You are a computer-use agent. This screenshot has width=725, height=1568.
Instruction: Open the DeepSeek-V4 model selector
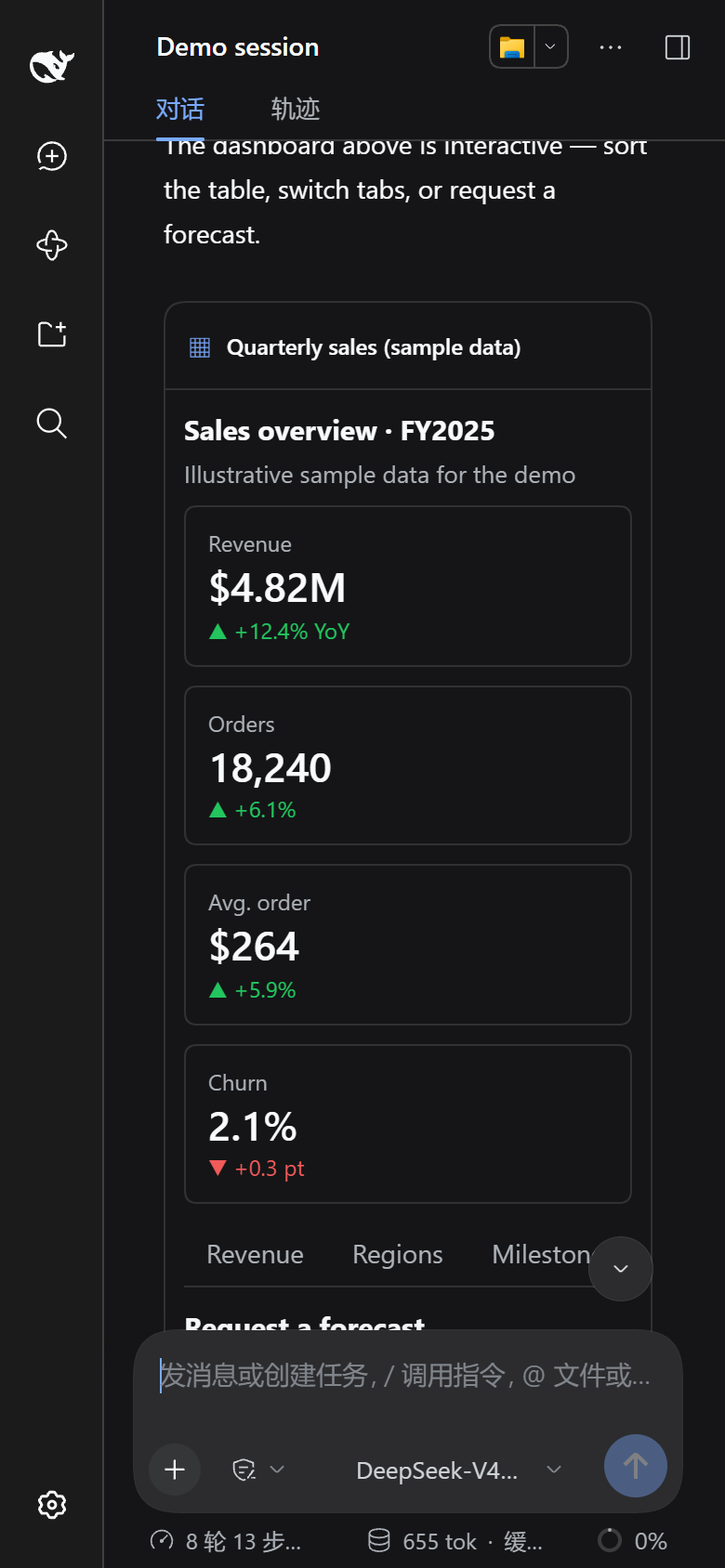(458, 1470)
